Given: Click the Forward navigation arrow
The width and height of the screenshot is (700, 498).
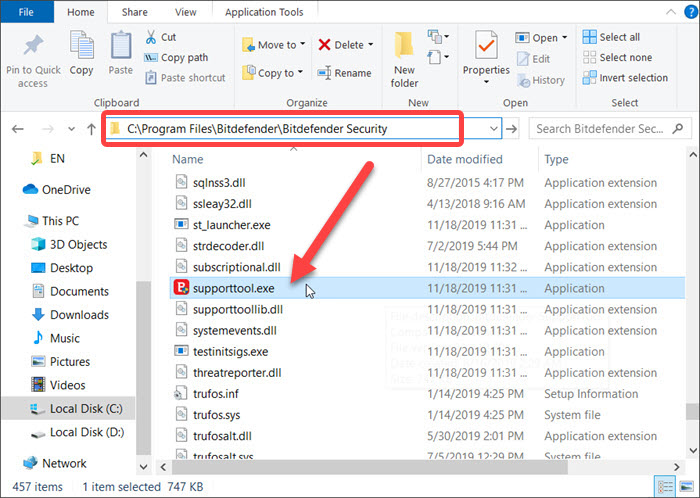Looking at the screenshot, I should 47,129.
